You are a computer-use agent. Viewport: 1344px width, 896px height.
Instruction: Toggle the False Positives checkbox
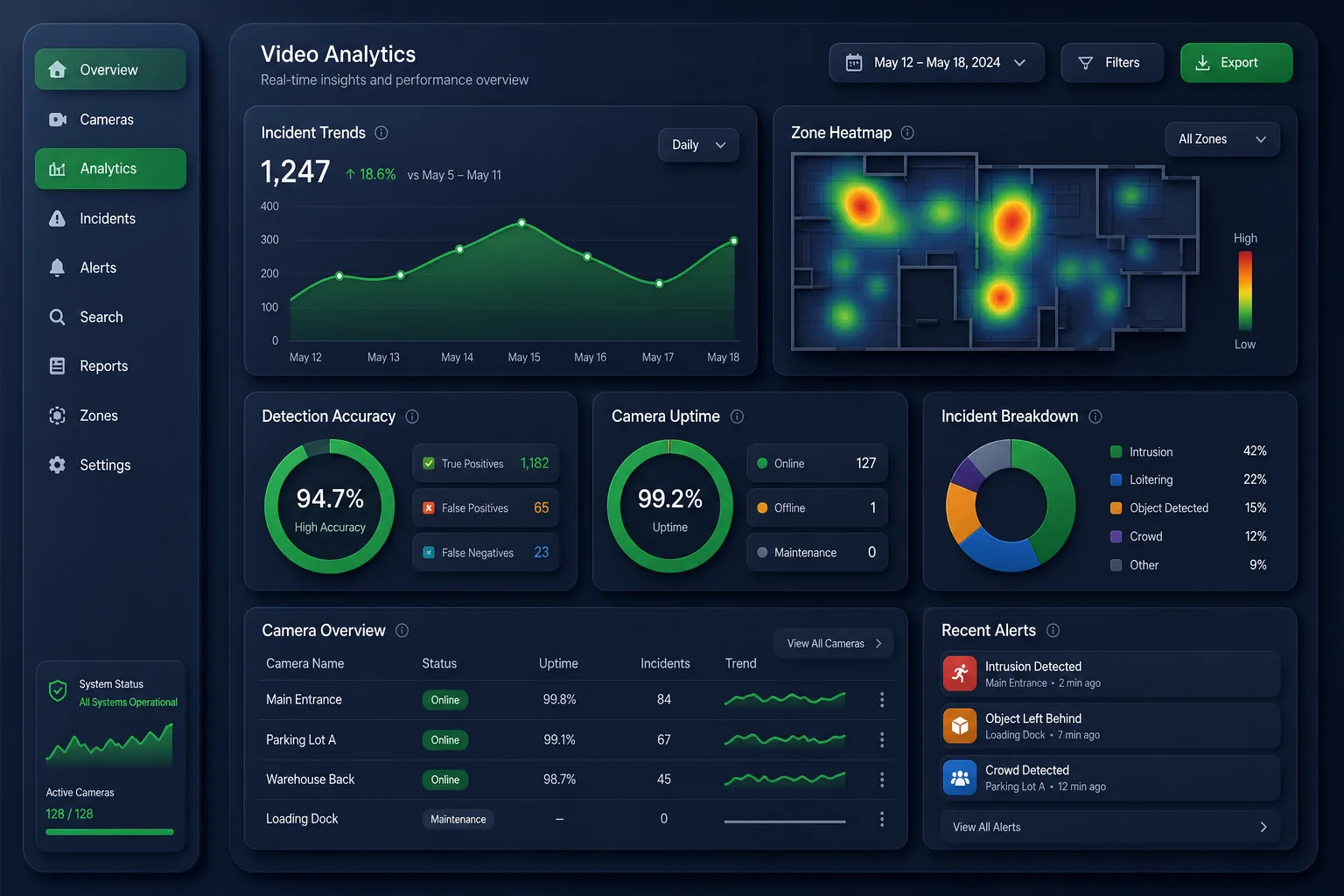coord(429,508)
